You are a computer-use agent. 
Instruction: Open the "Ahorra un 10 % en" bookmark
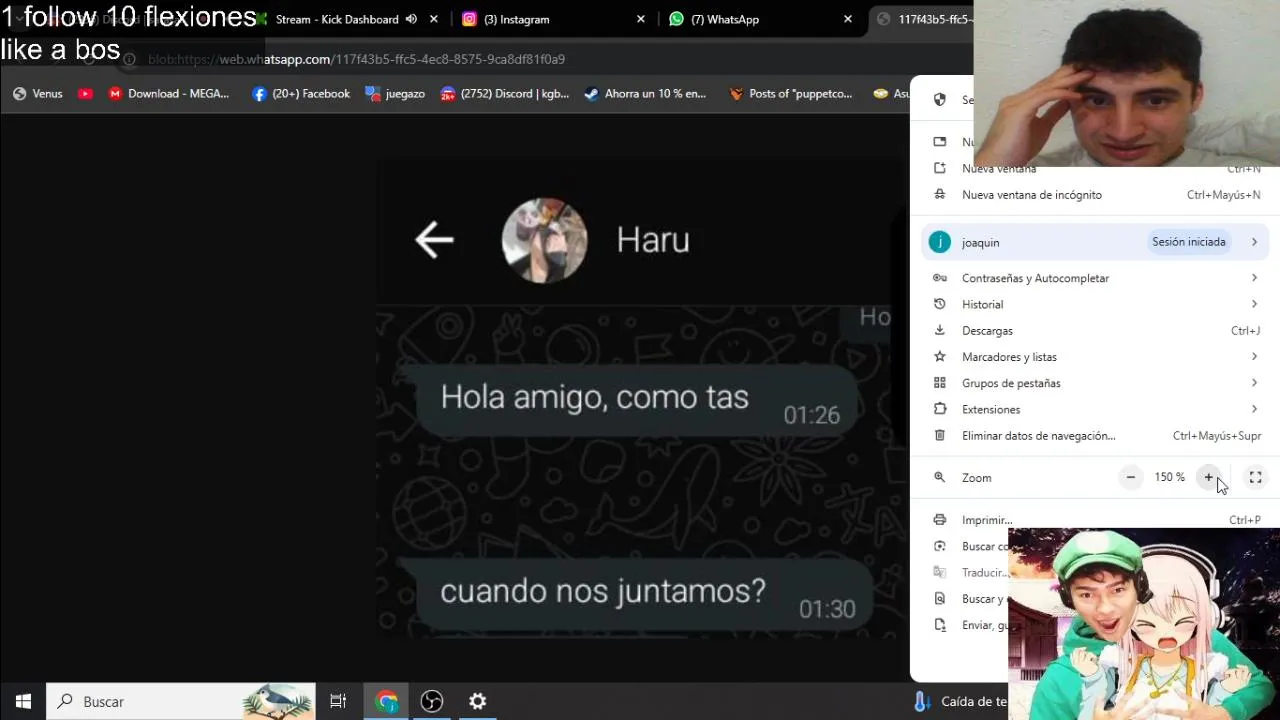[x=646, y=94]
